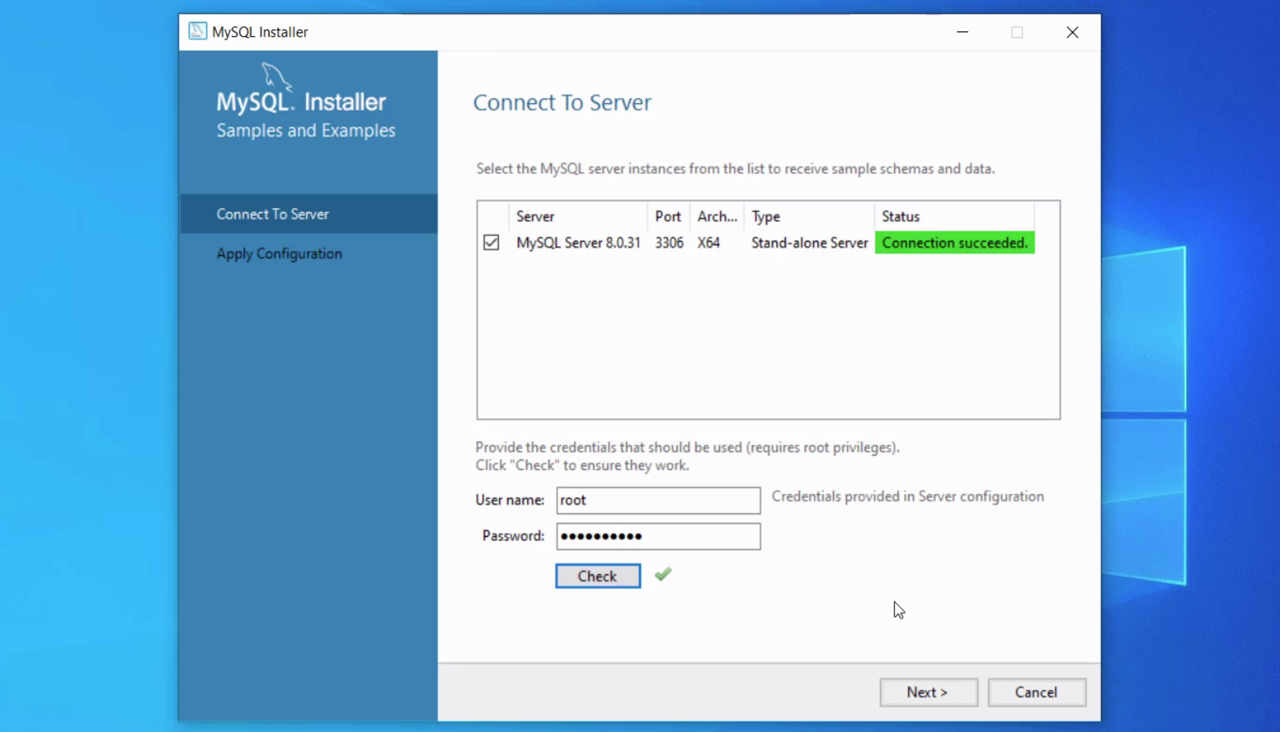The height and width of the screenshot is (732, 1280).
Task: Click the Arch column header
Action: tap(717, 216)
